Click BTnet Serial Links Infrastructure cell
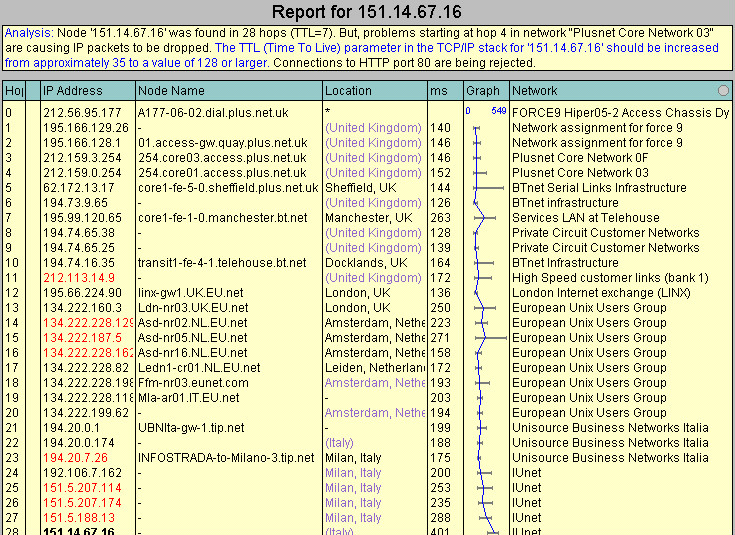 [599, 188]
